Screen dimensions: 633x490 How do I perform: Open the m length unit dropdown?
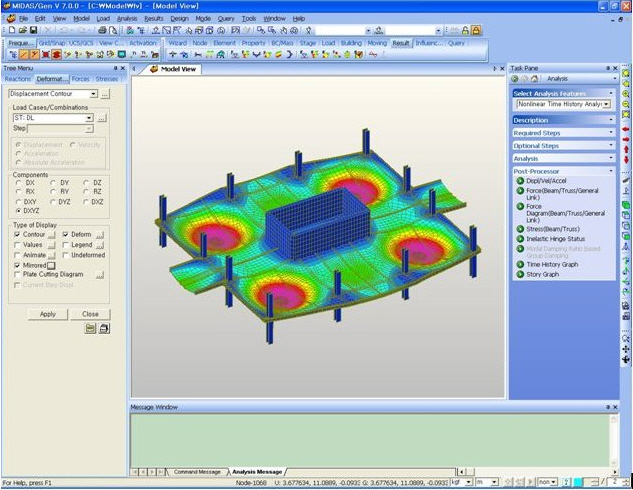494,482
